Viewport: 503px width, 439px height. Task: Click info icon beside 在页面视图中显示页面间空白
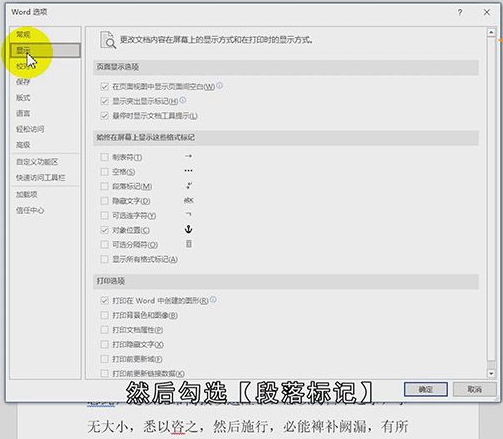219,86
